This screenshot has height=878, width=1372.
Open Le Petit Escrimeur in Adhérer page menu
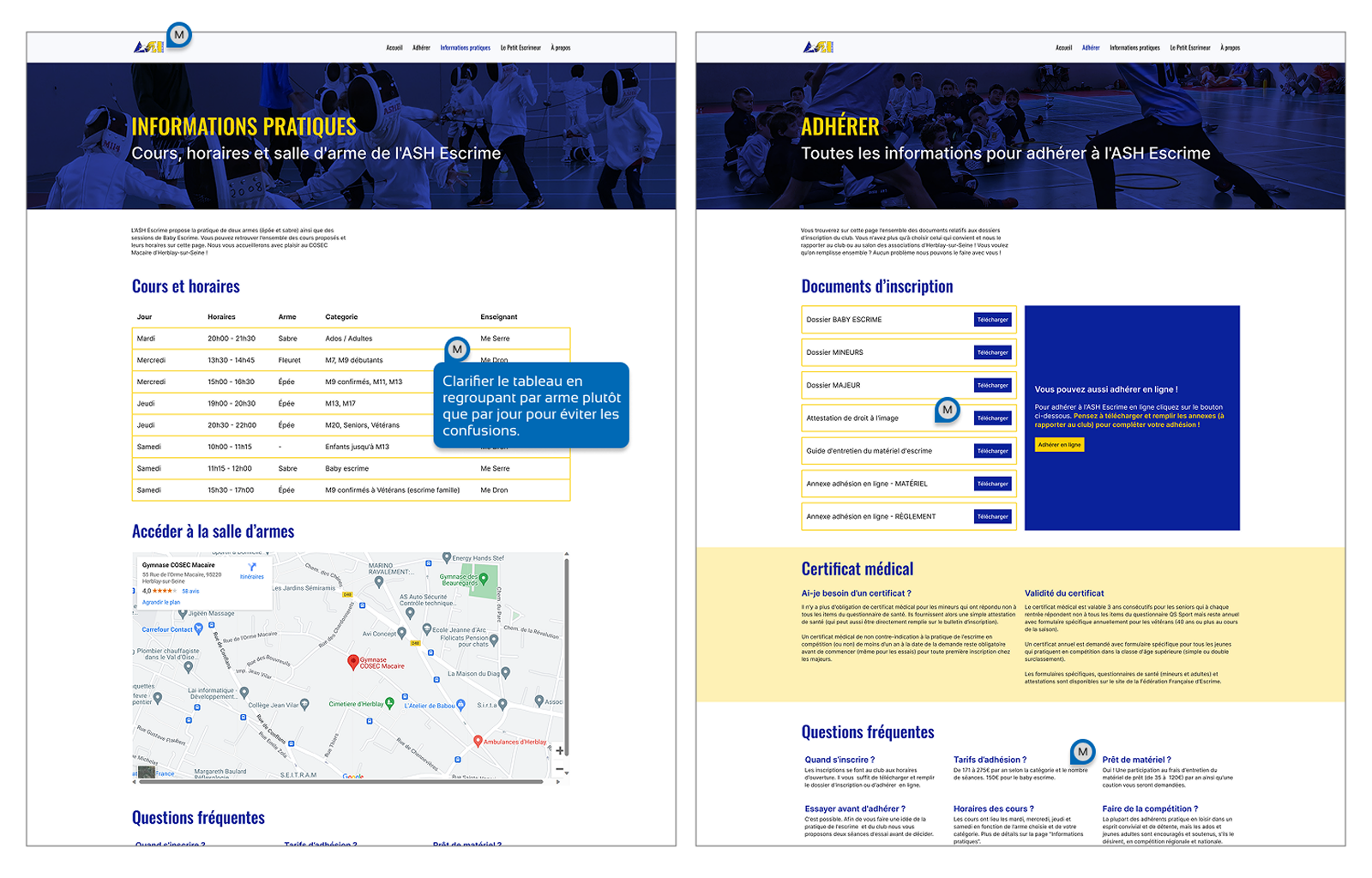coord(1190,48)
